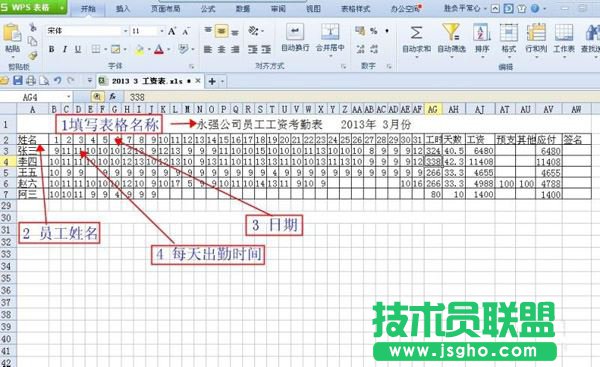Click AutoFilter (自动筛选) funnel icon
Image resolution: width=600 pixels, height=367 pixels.
451,32
